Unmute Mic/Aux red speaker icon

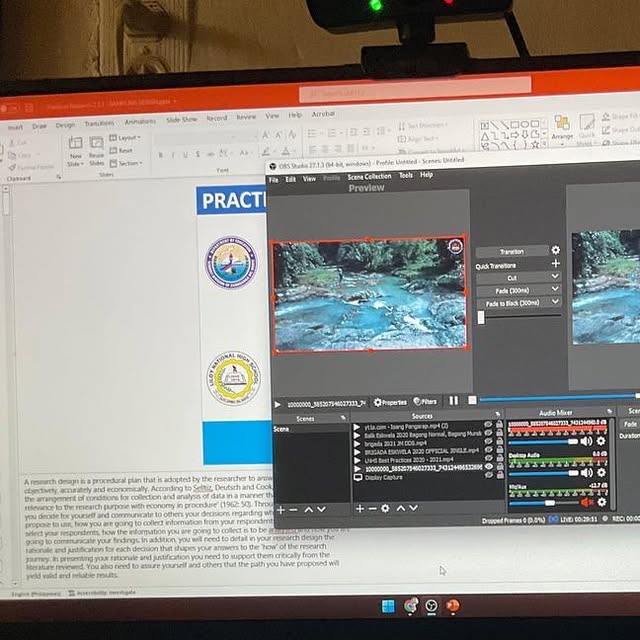[587, 502]
